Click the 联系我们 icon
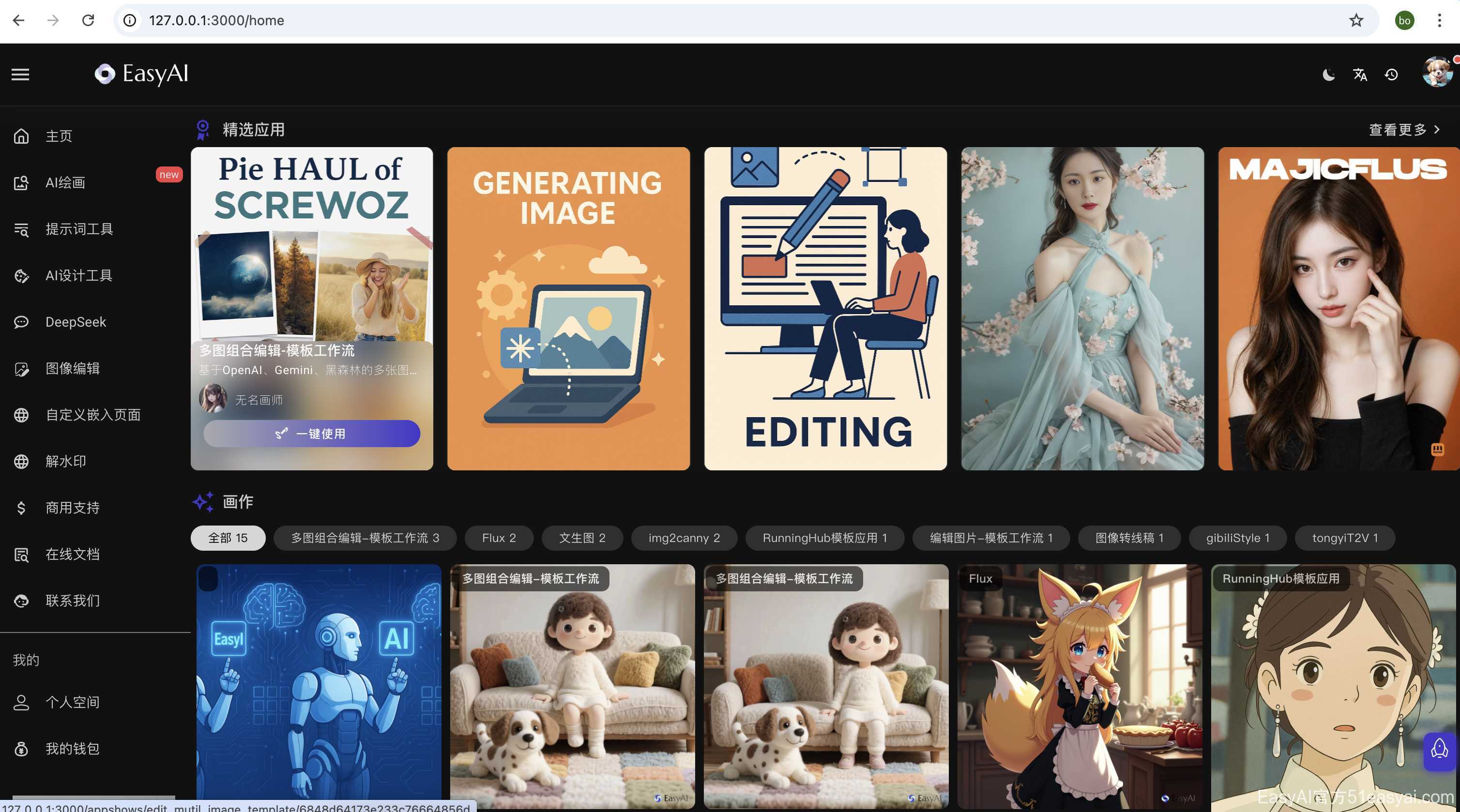The width and height of the screenshot is (1460, 812). (21, 601)
